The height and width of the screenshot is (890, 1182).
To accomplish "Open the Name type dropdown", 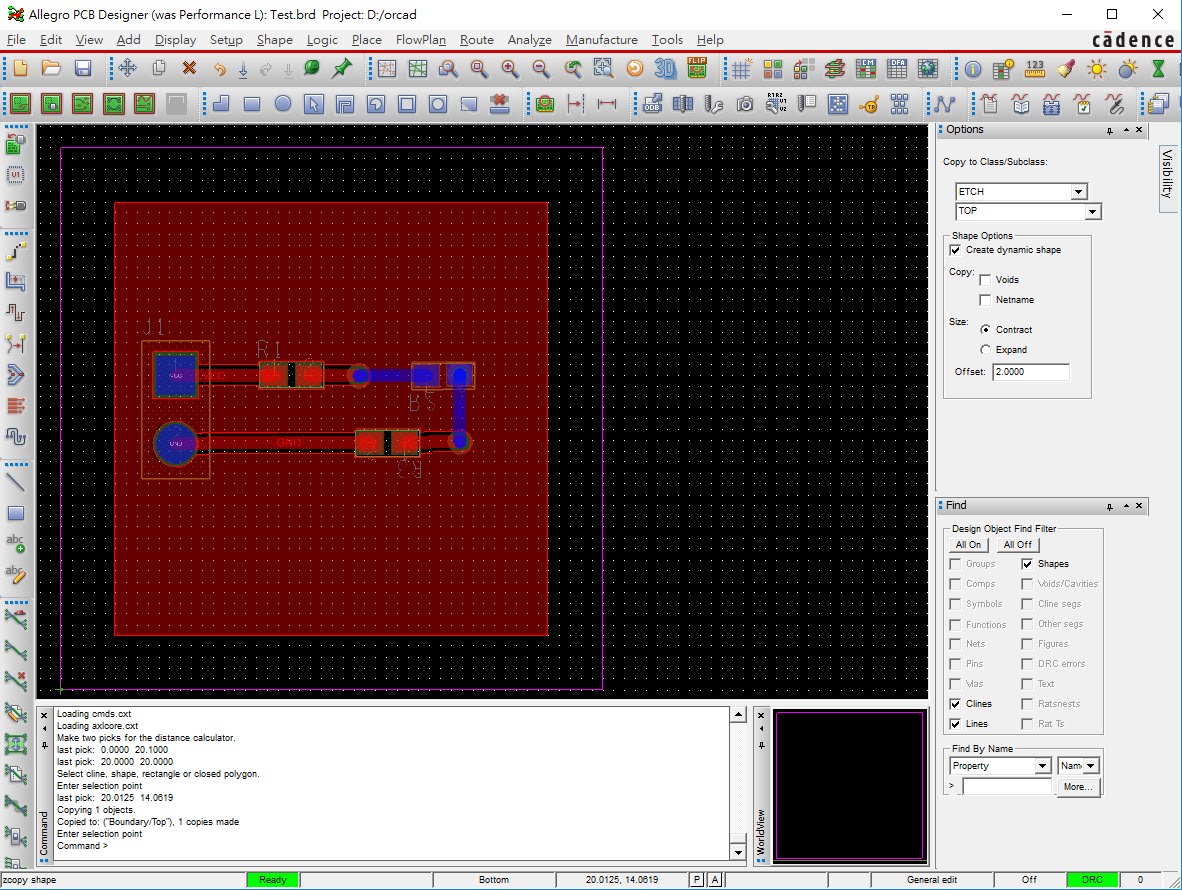I will (1091, 766).
